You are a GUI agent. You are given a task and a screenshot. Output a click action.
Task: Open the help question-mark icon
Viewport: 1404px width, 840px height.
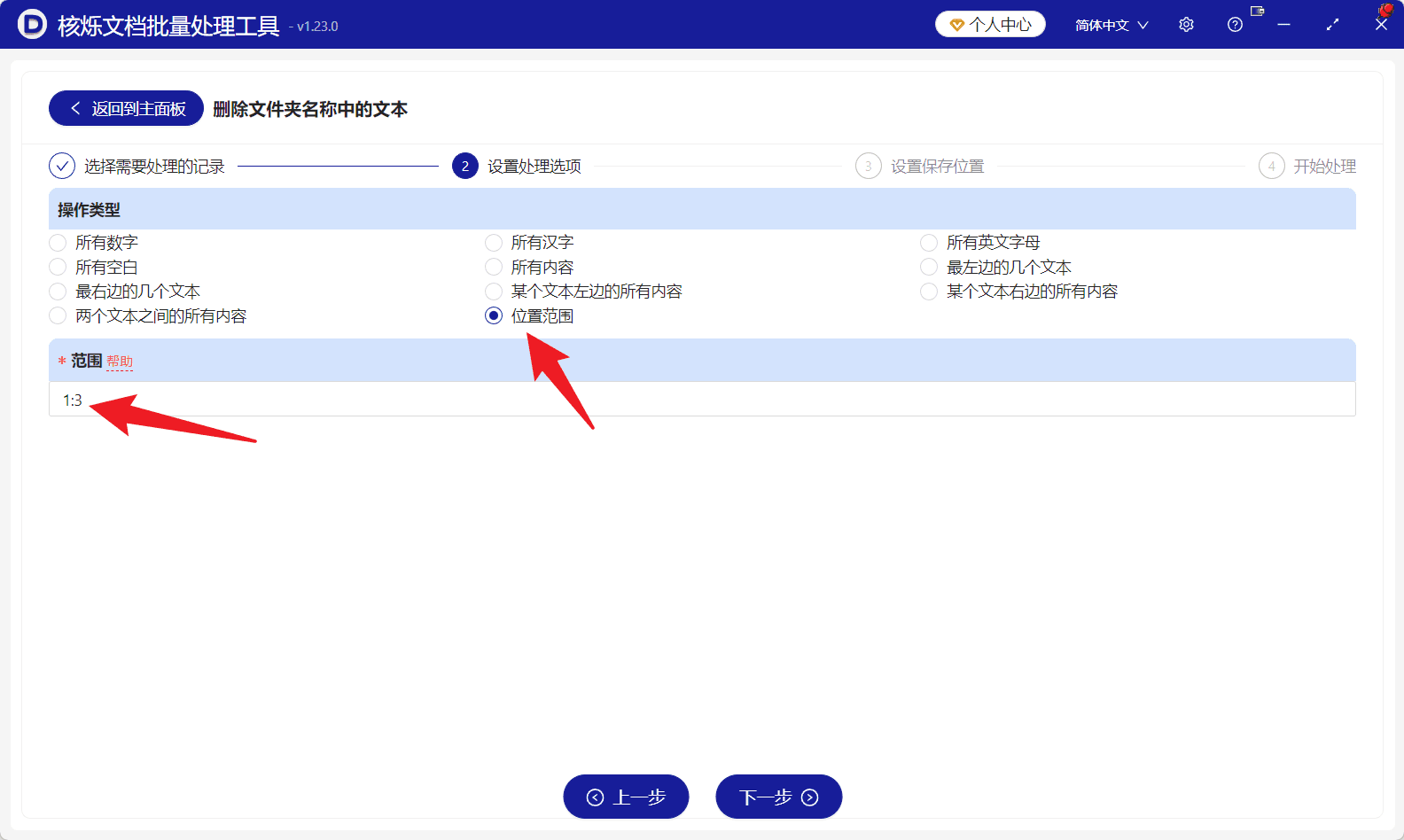[x=1235, y=25]
